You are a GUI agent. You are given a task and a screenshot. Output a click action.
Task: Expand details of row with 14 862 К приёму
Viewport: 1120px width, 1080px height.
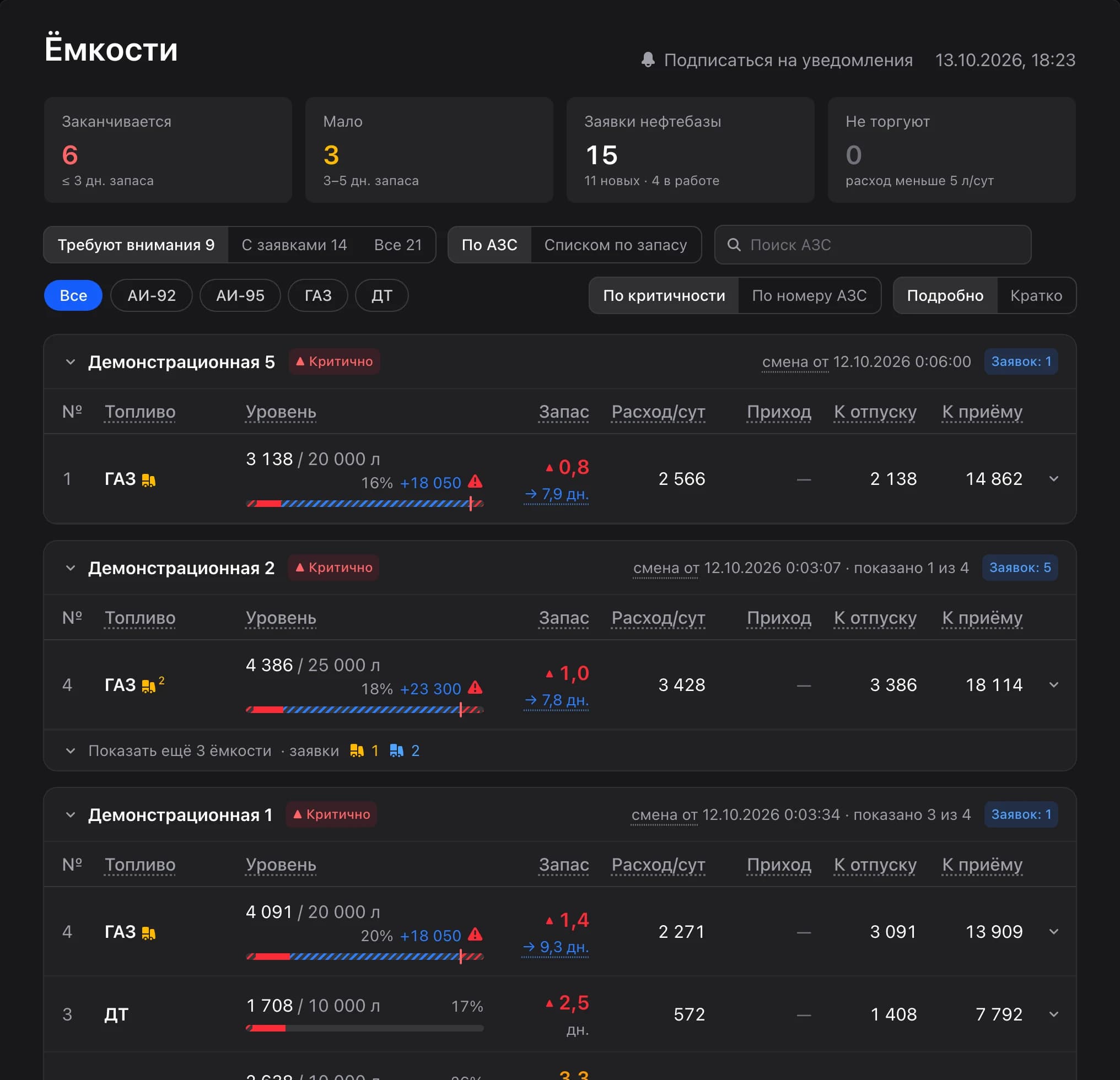tap(1054, 479)
